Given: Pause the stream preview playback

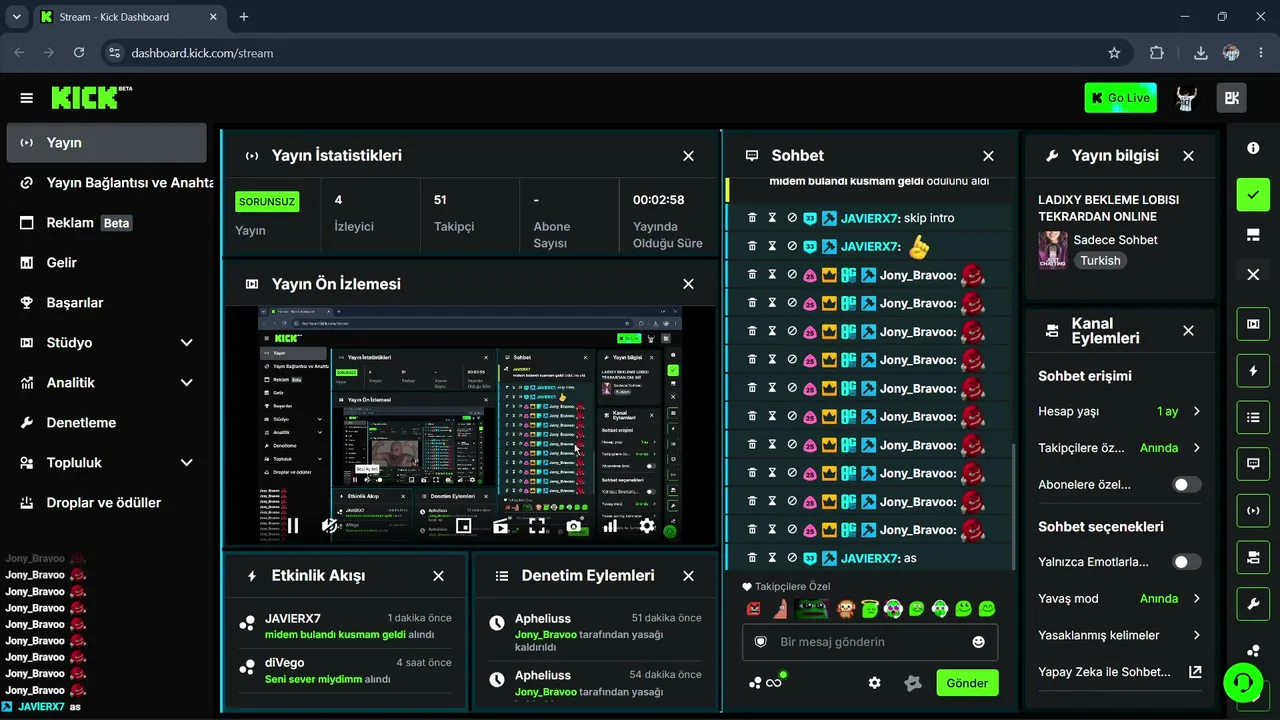Looking at the screenshot, I should click(x=293, y=526).
